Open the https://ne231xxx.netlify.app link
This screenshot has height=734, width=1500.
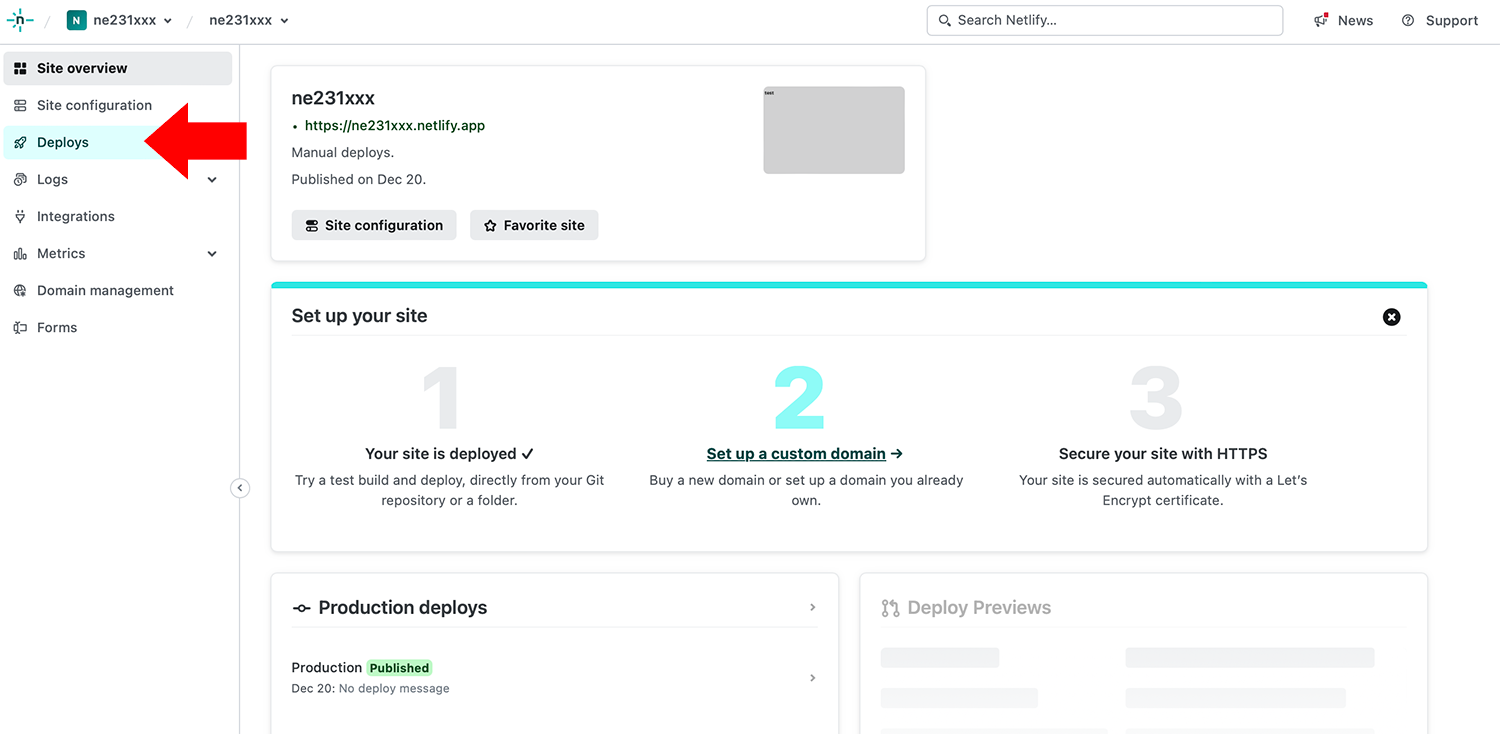(x=395, y=125)
